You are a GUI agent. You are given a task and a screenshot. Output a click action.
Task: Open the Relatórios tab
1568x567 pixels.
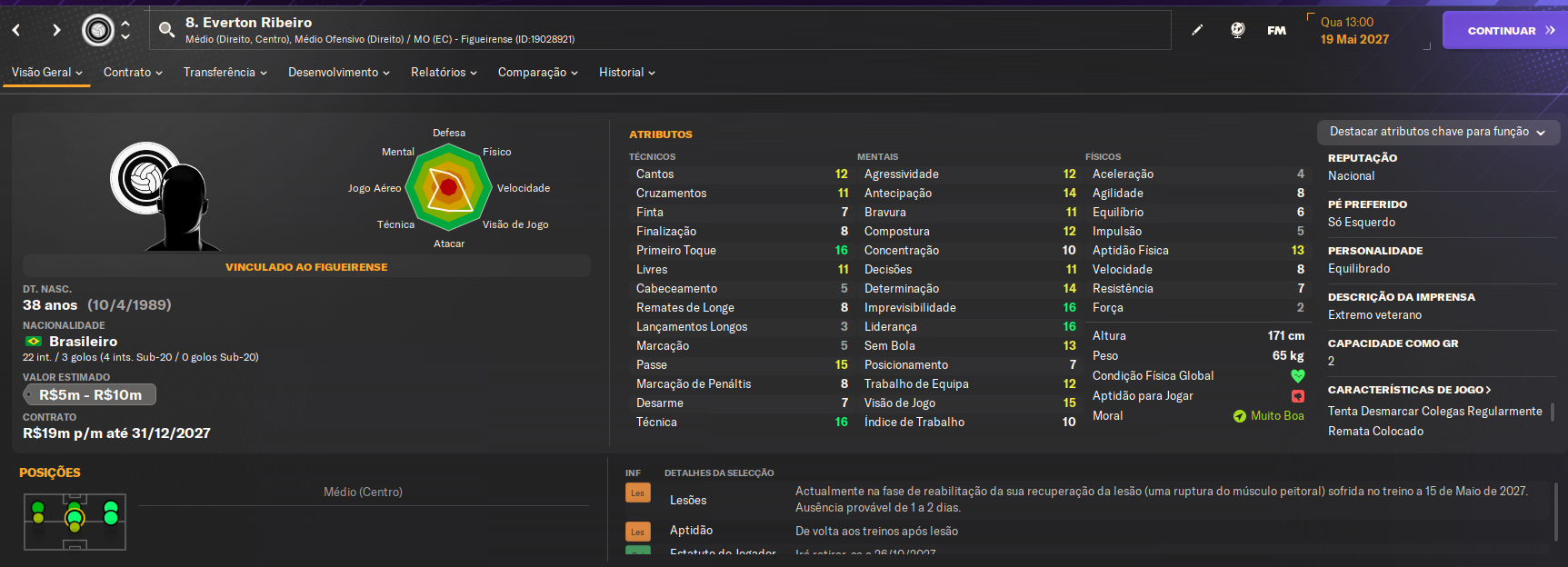(x=444, y=73)
